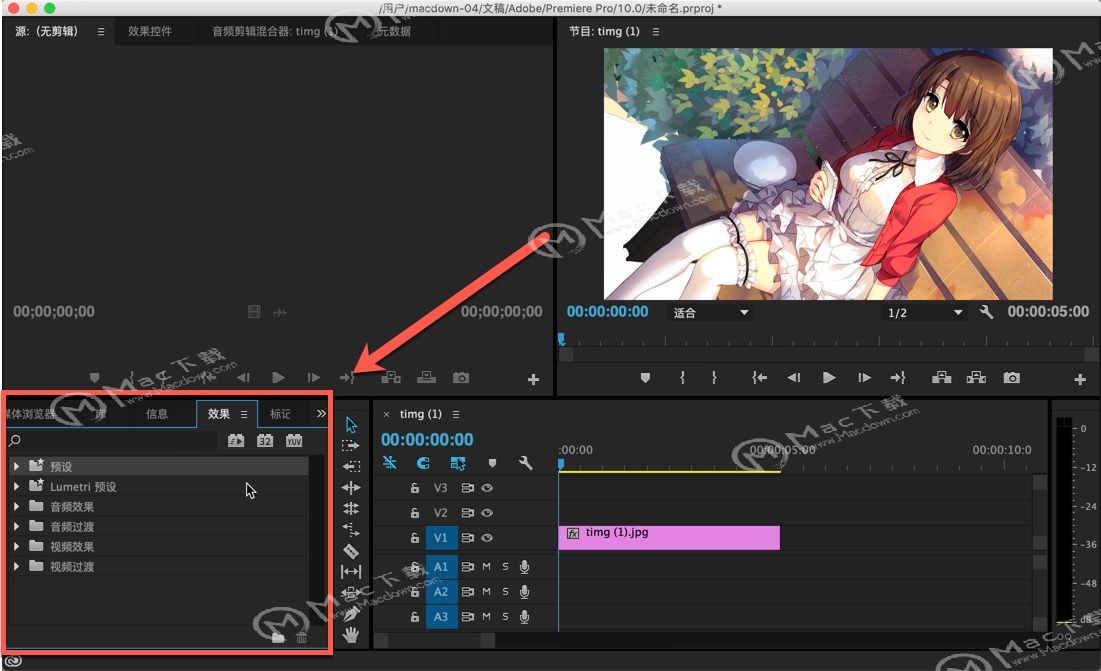Select the Hand tool
The height and width of the screenshot is (671, 1101).
point(351,635)
